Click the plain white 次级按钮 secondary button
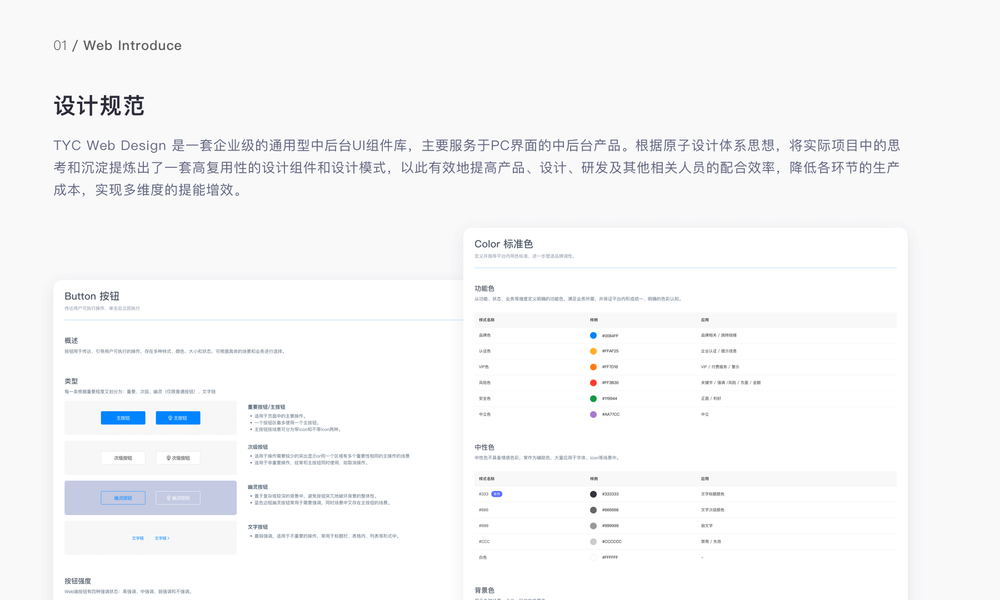The width and height of the screenshot is (1000, 600). pos(123,458)
